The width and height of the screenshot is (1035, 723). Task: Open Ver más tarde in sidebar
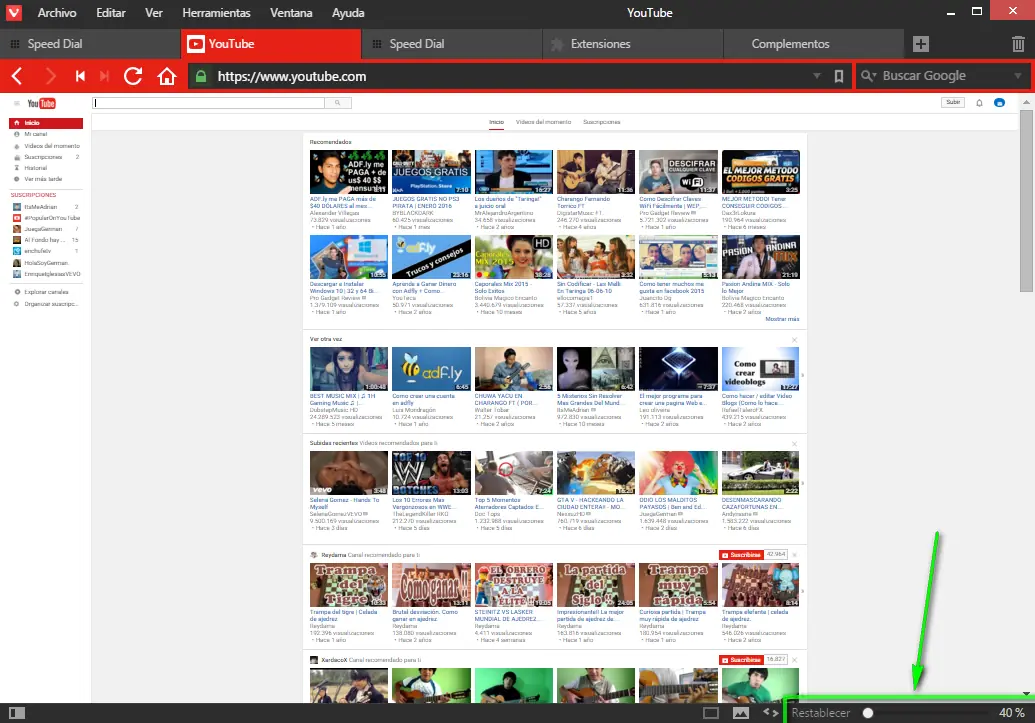[x=43, y=179]
